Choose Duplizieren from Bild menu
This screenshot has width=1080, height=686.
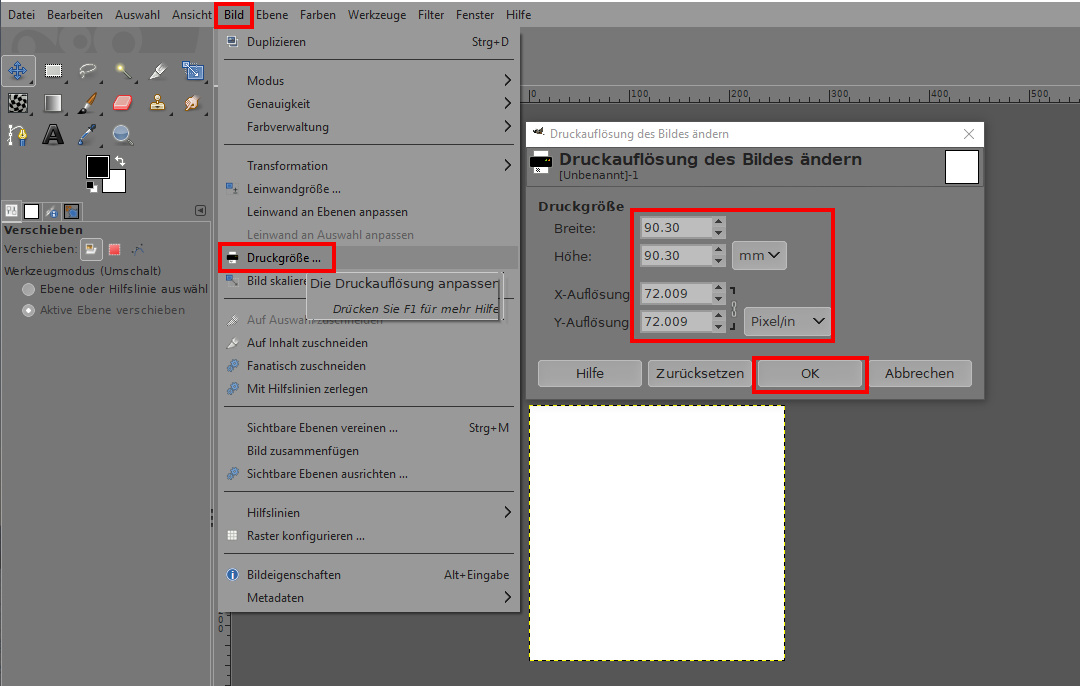click(369, 42)
